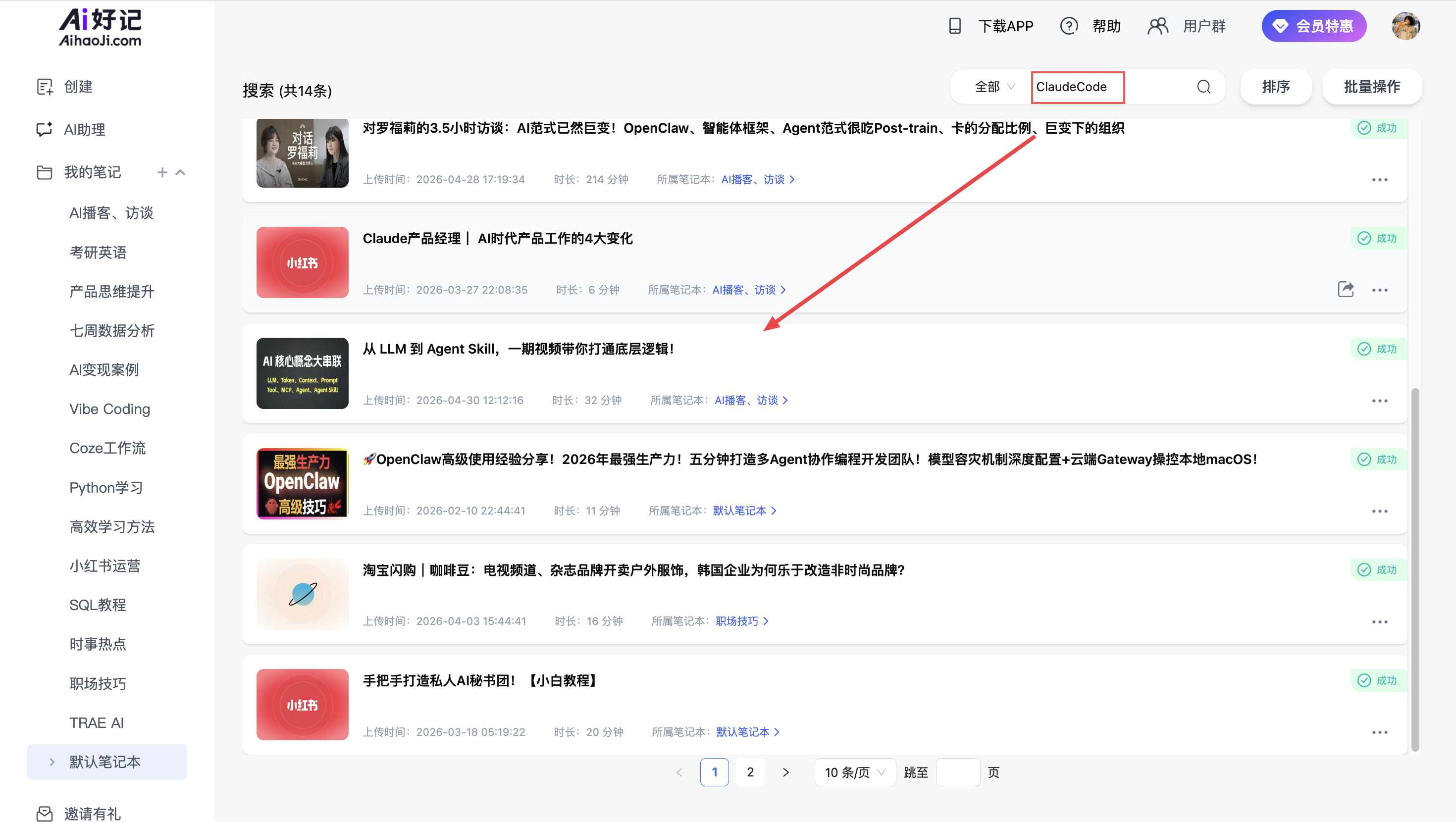
Task: Open more options for OpenClaw高级使用经验 card
Action: click(1380, 511)
